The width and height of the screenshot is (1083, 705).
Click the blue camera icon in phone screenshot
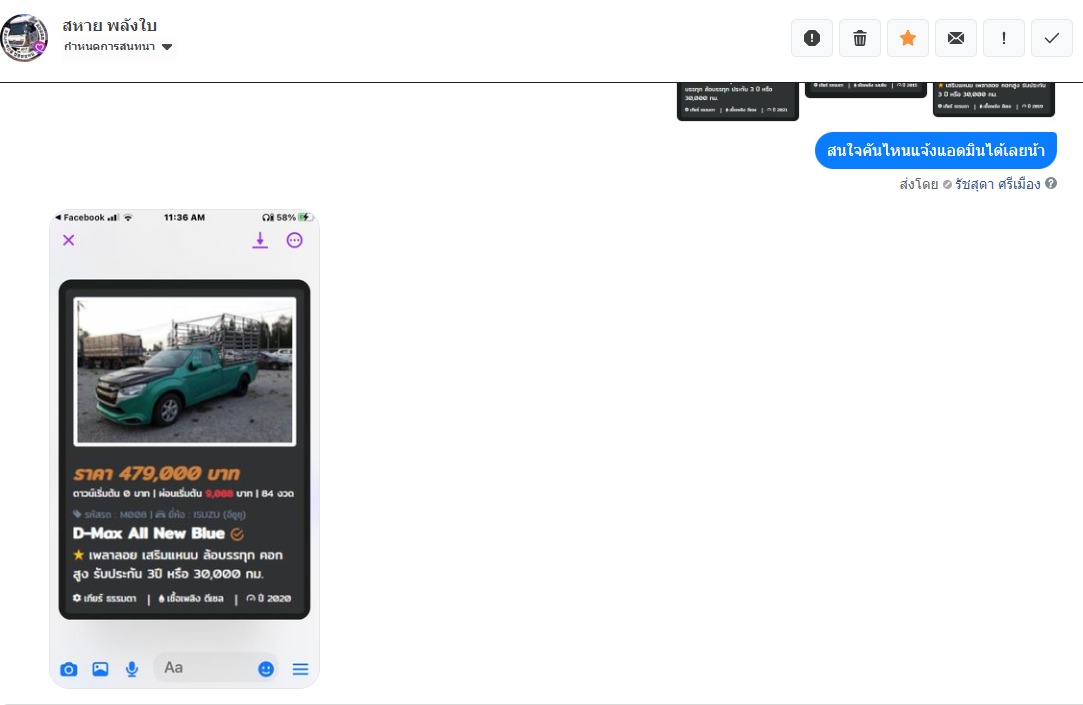(68, 669)
